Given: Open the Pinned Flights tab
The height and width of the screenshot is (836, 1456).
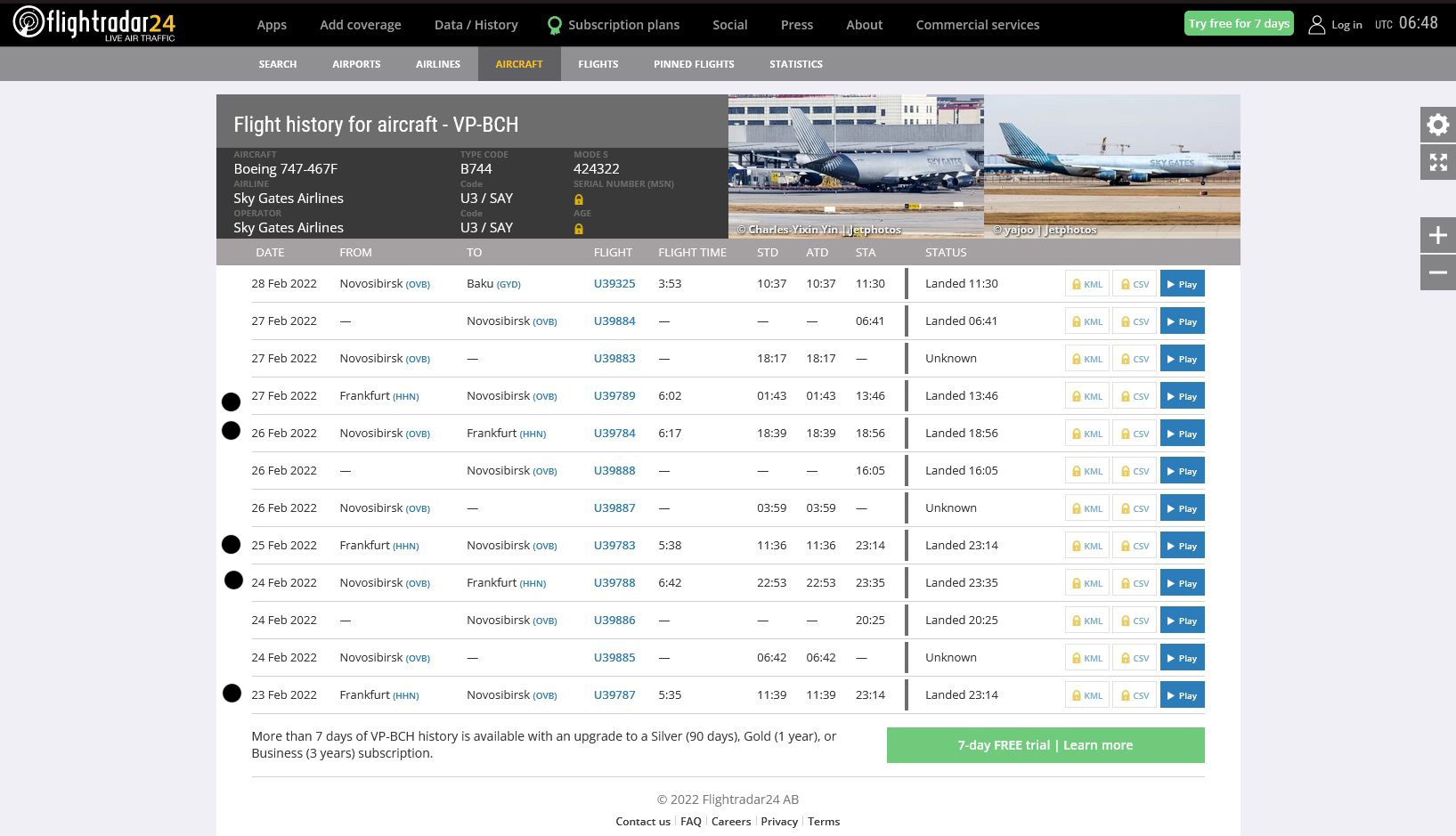Looking at the screenshot, I should [x=694, y=64].
